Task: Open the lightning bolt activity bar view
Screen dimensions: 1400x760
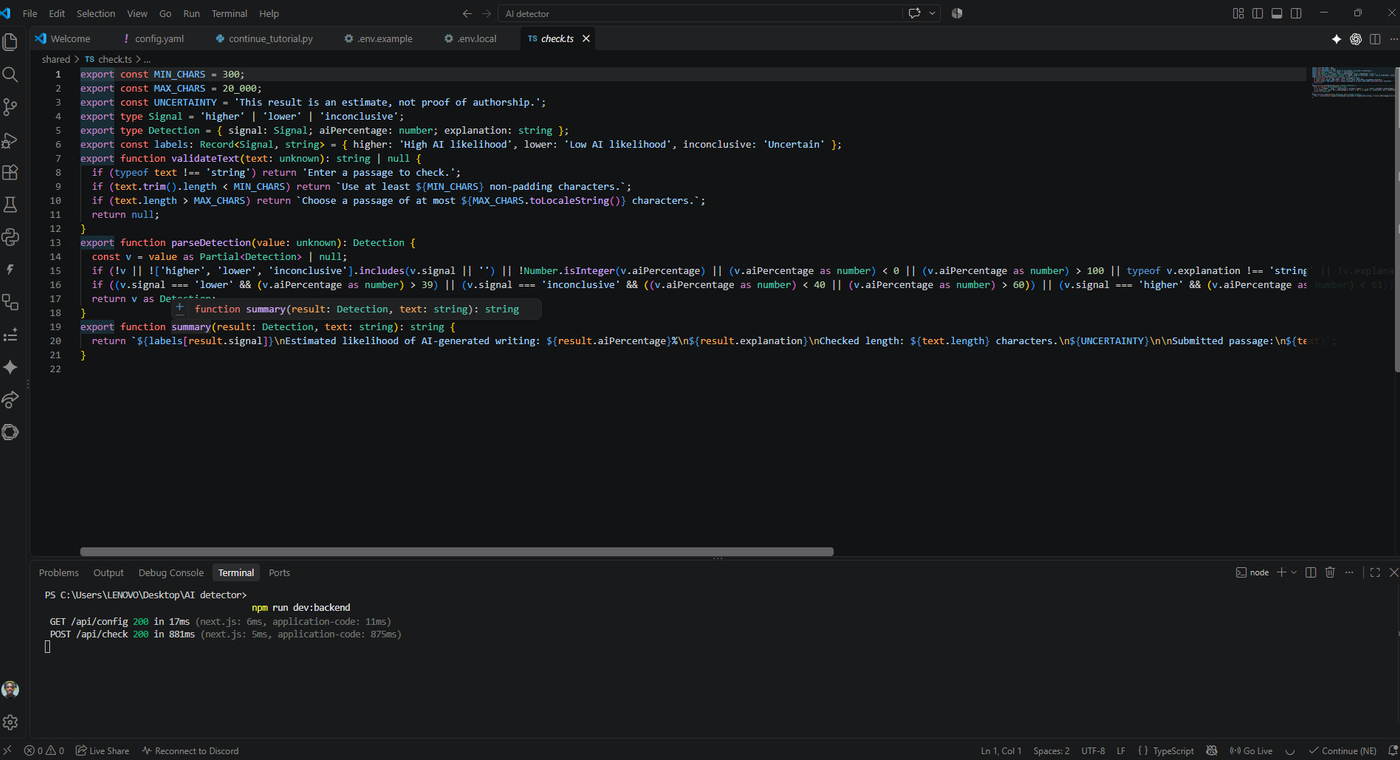Action: click(10, 270)
